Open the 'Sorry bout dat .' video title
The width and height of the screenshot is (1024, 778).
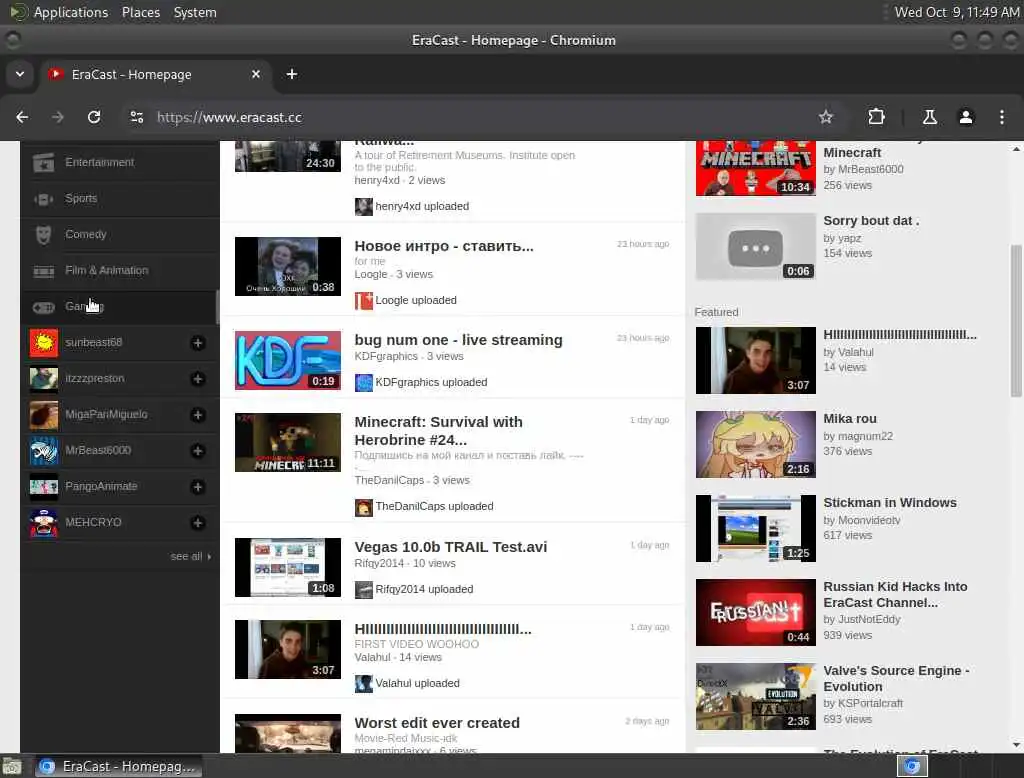(x=871, y=221)
